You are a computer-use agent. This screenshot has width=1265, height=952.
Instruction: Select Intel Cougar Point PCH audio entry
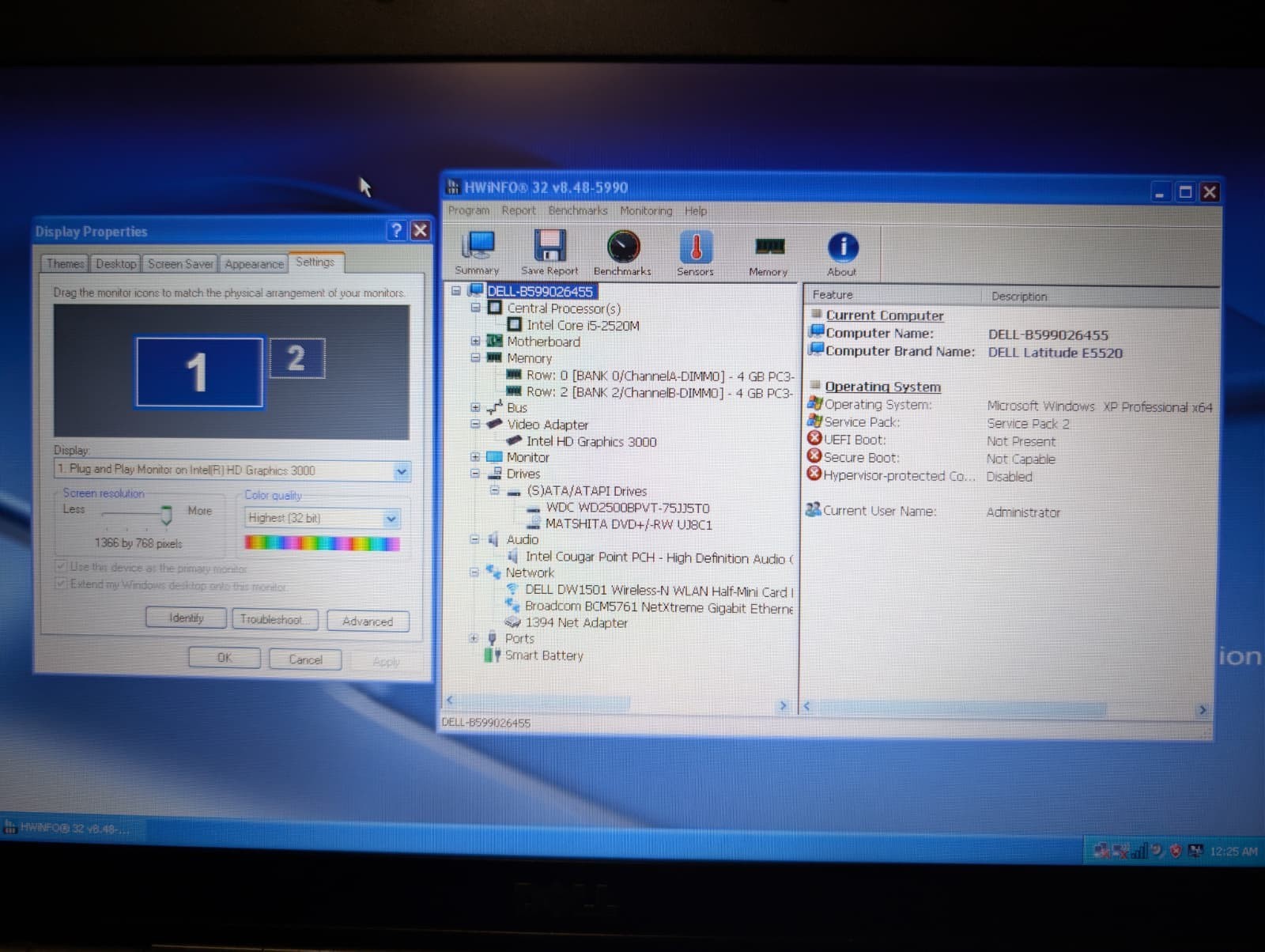659,557
